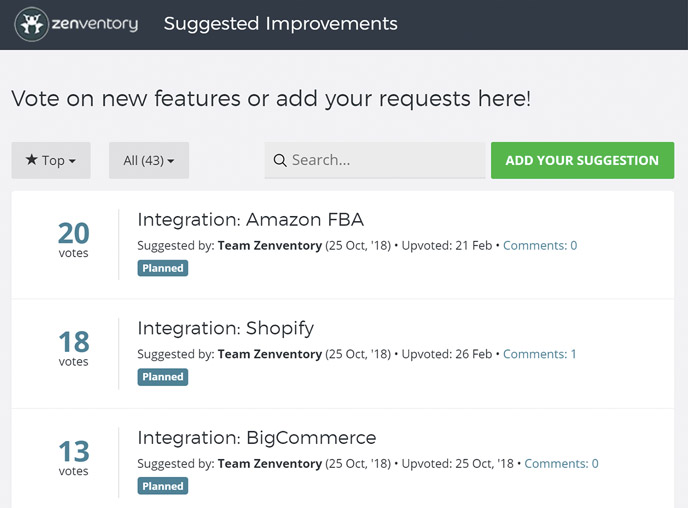Click the Suggested Improvements header title
Image resolution: width=688 pixels, height=508 pixels.
(x=280, y=24)
